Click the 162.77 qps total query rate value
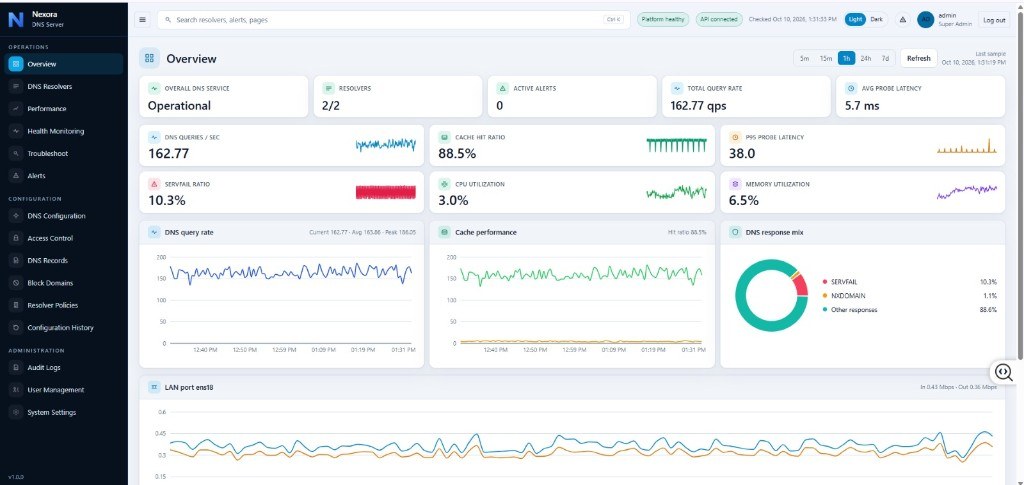The width and height of the screenshot is (1024, 485). point(698,106)
